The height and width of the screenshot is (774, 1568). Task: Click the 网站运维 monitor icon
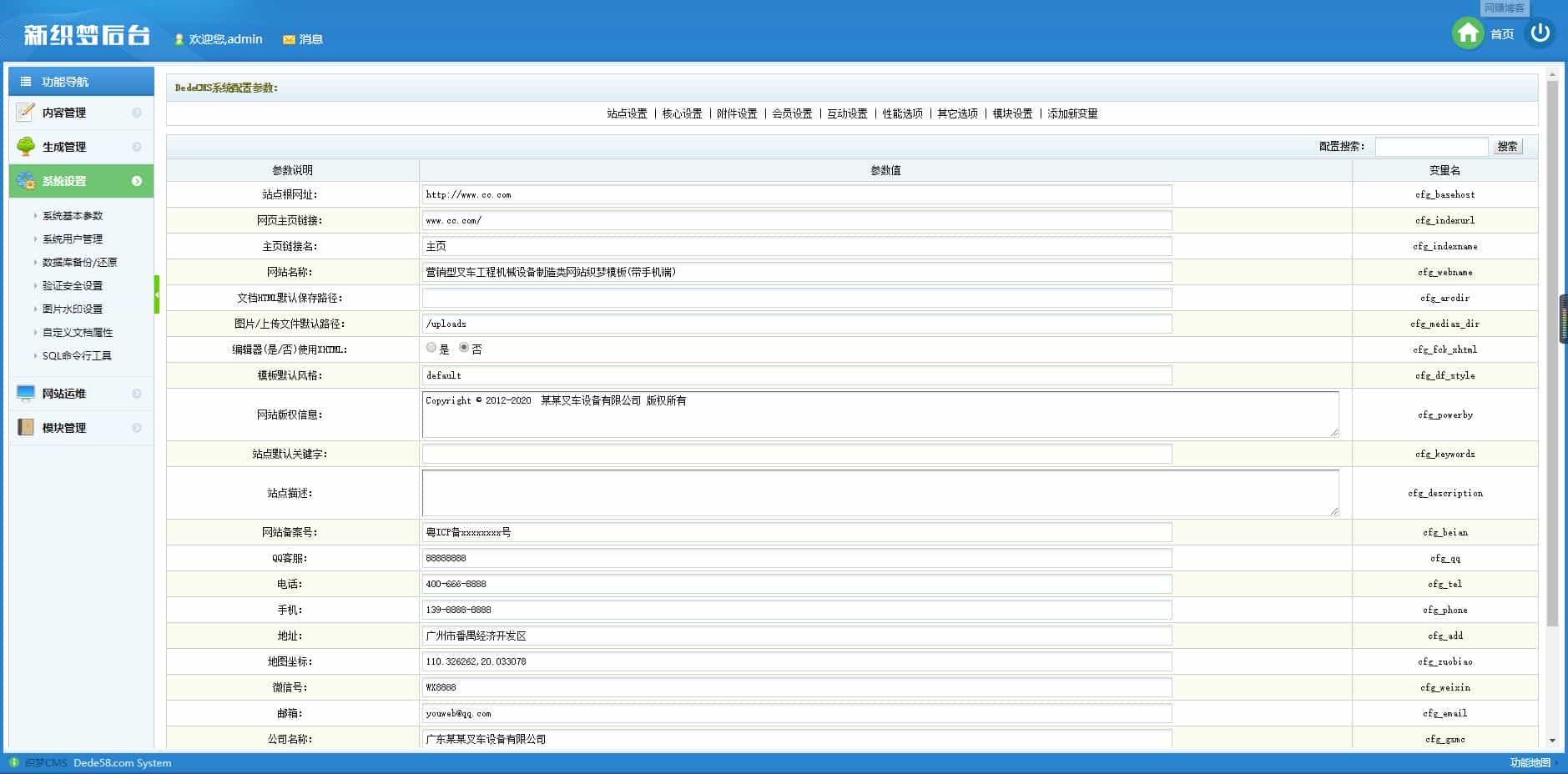[x=26, y=393]
